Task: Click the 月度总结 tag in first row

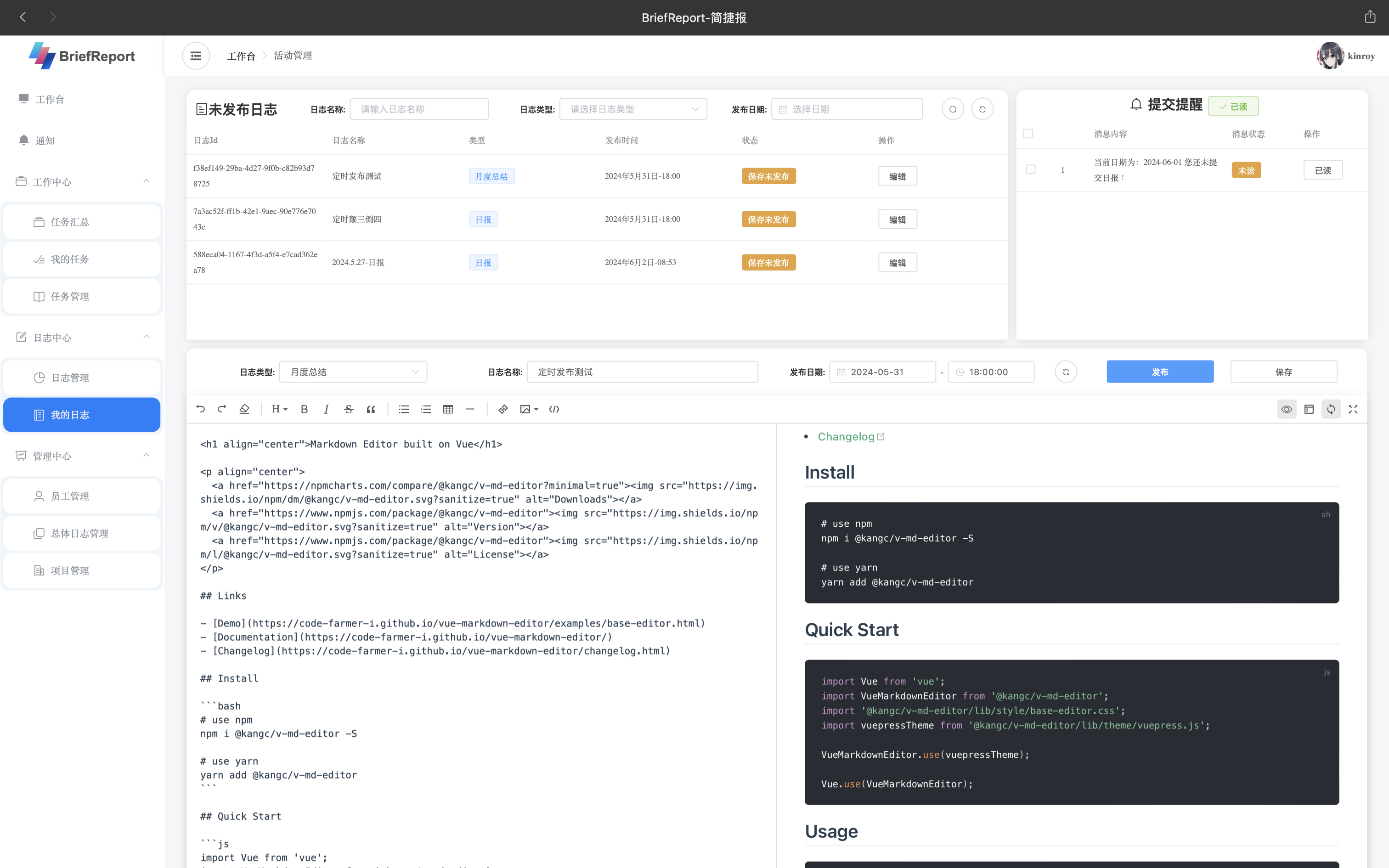Action: click(491, 175)
